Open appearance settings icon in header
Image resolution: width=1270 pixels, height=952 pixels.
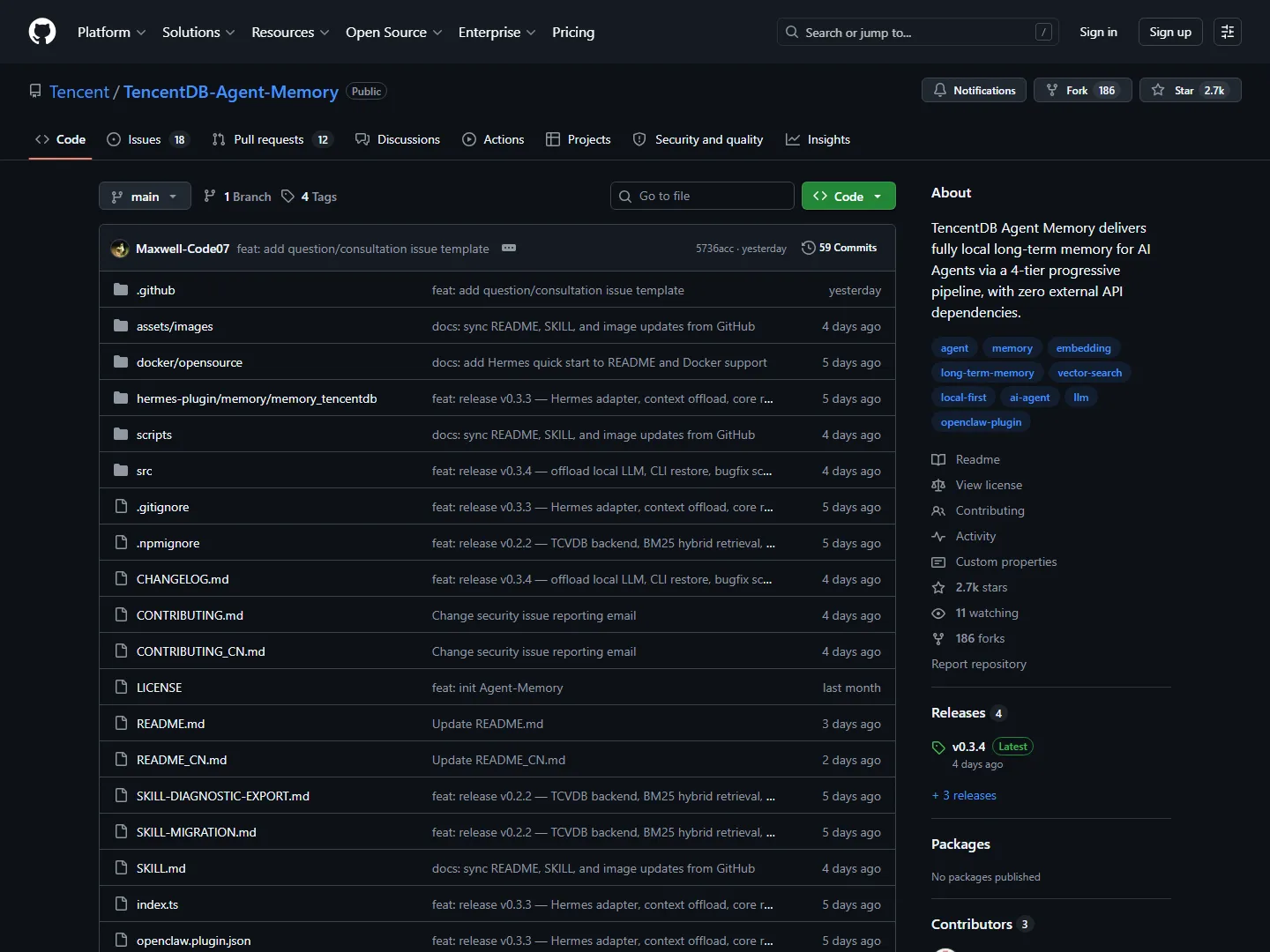point(1228,32)
